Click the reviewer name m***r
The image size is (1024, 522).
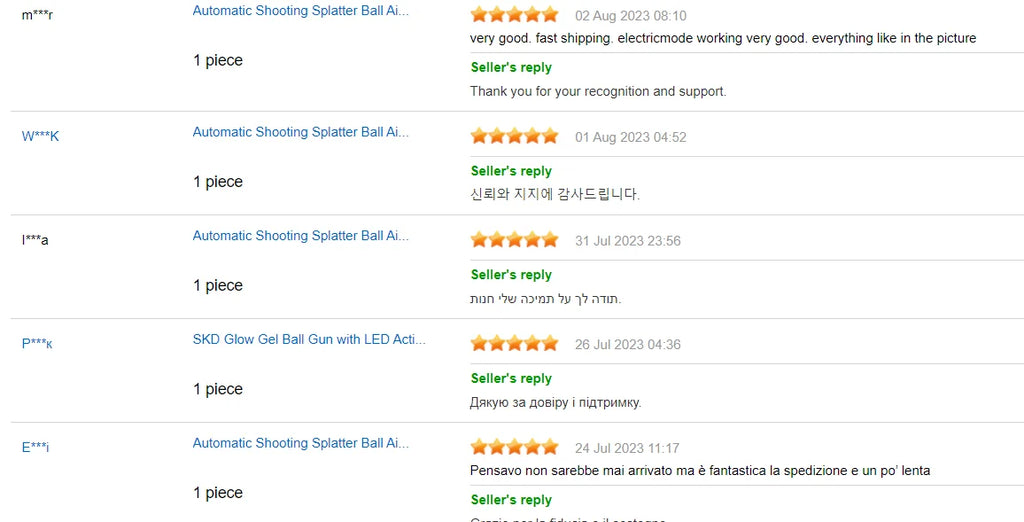click(38, 15)
